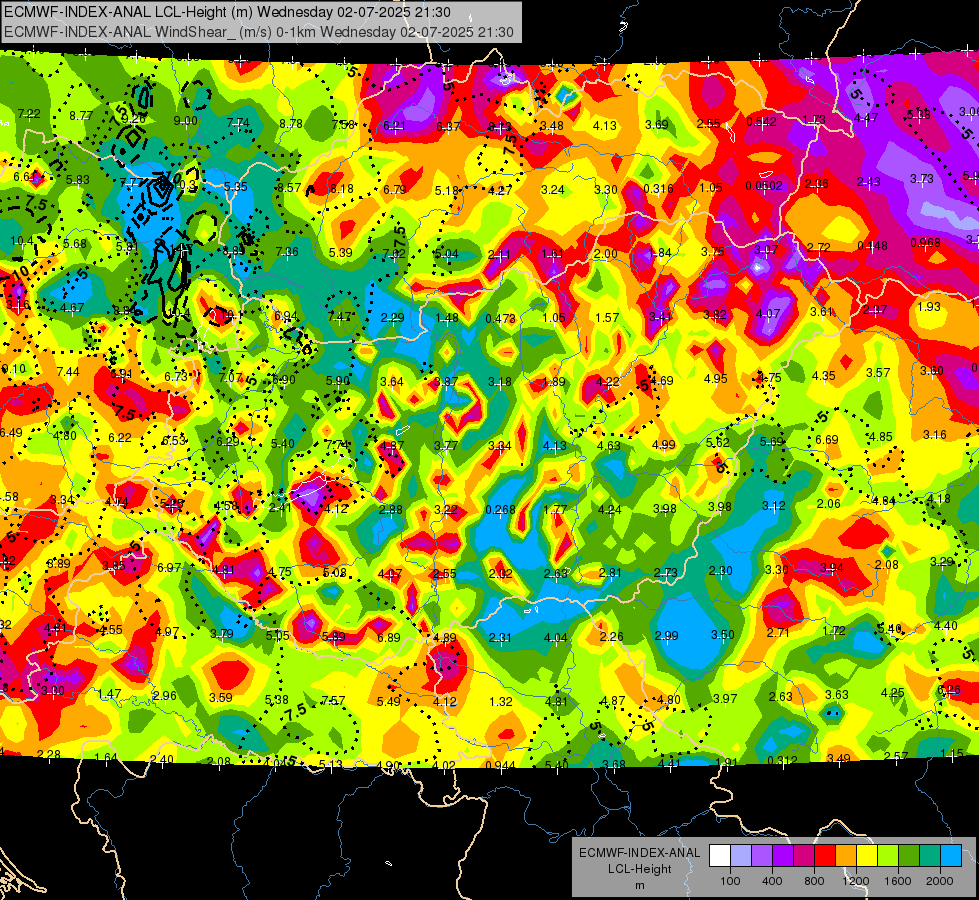Click the wind shear value '0.968'
Viewport: 979px width, 900px height.
[925, 242]
